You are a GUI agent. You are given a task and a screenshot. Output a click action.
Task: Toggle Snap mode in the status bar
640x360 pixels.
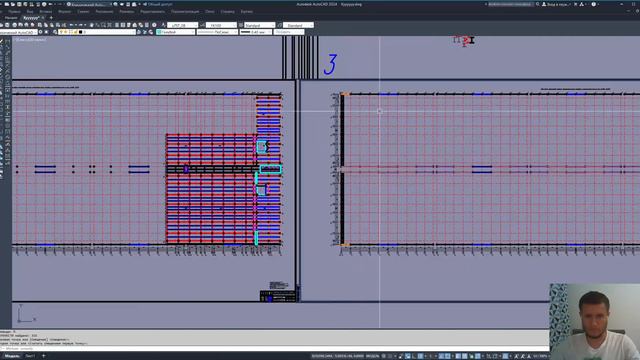[x=390, y=356]
